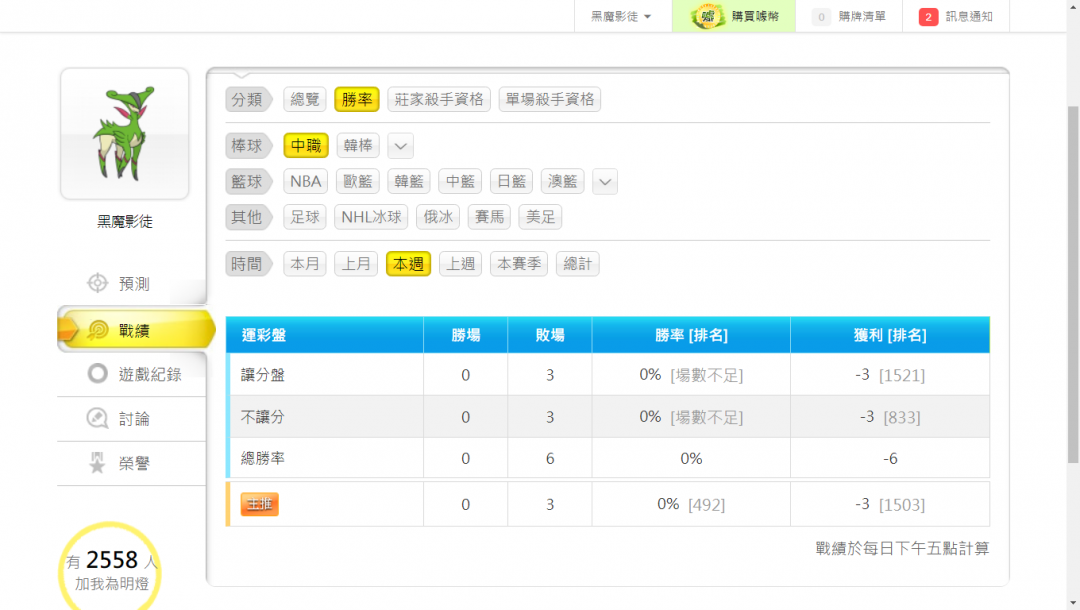This screenshot has height=610, width=1080.
Task: Choose the 中籃 league filter
Action: (x=460, y=181)
